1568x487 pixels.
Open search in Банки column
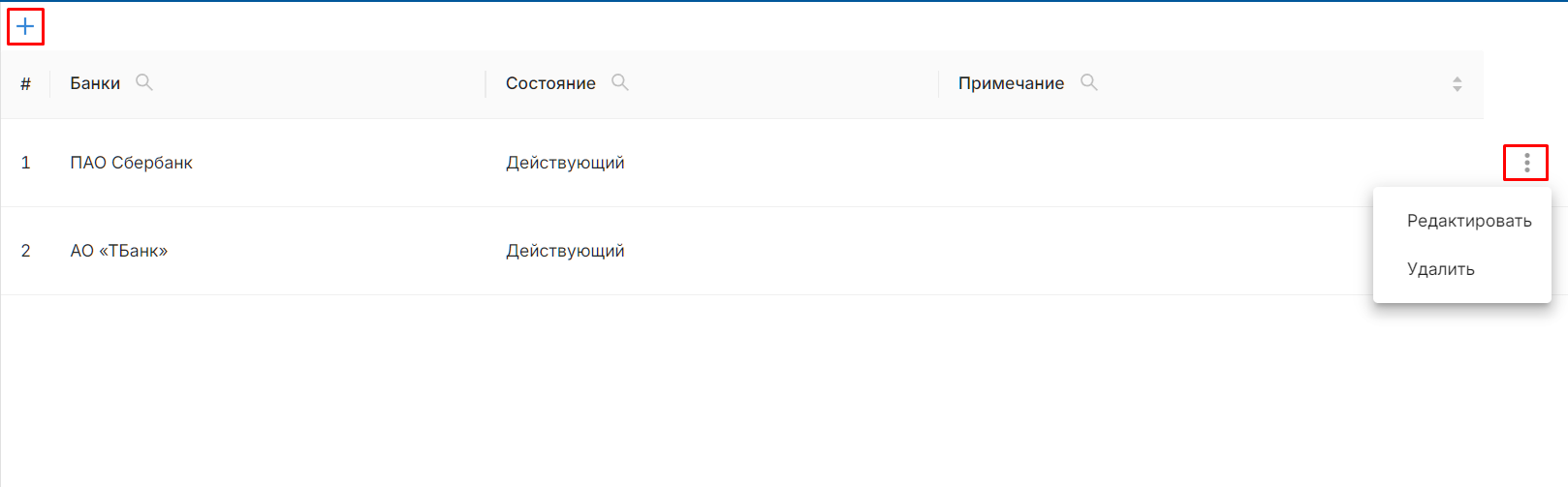click(x=144, y=82)
